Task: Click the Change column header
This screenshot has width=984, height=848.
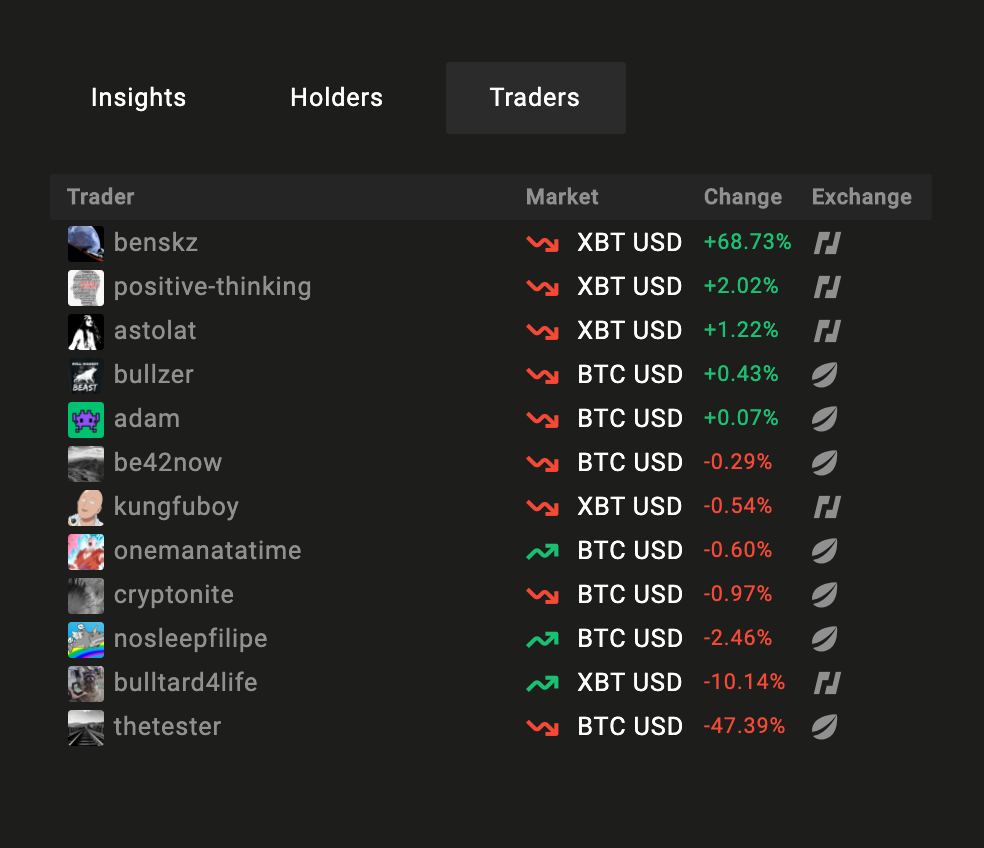Action: coord(742,197)
